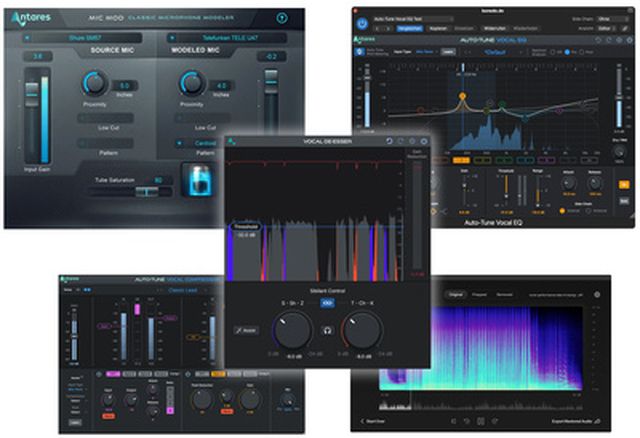The height and width of the screenshot is (438, 640).
Task: Click the Assist button in Vocal De-Esser
Action: [246, 330]
